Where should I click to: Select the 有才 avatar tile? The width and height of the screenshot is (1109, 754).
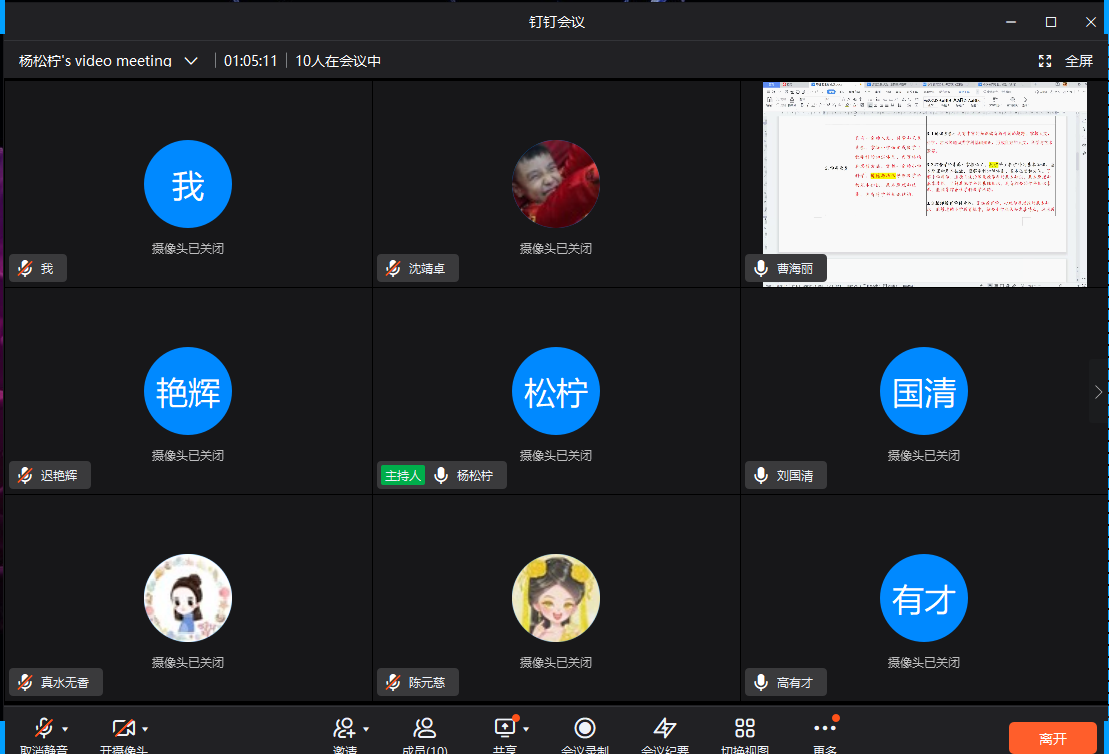click(x=924, y=598)
